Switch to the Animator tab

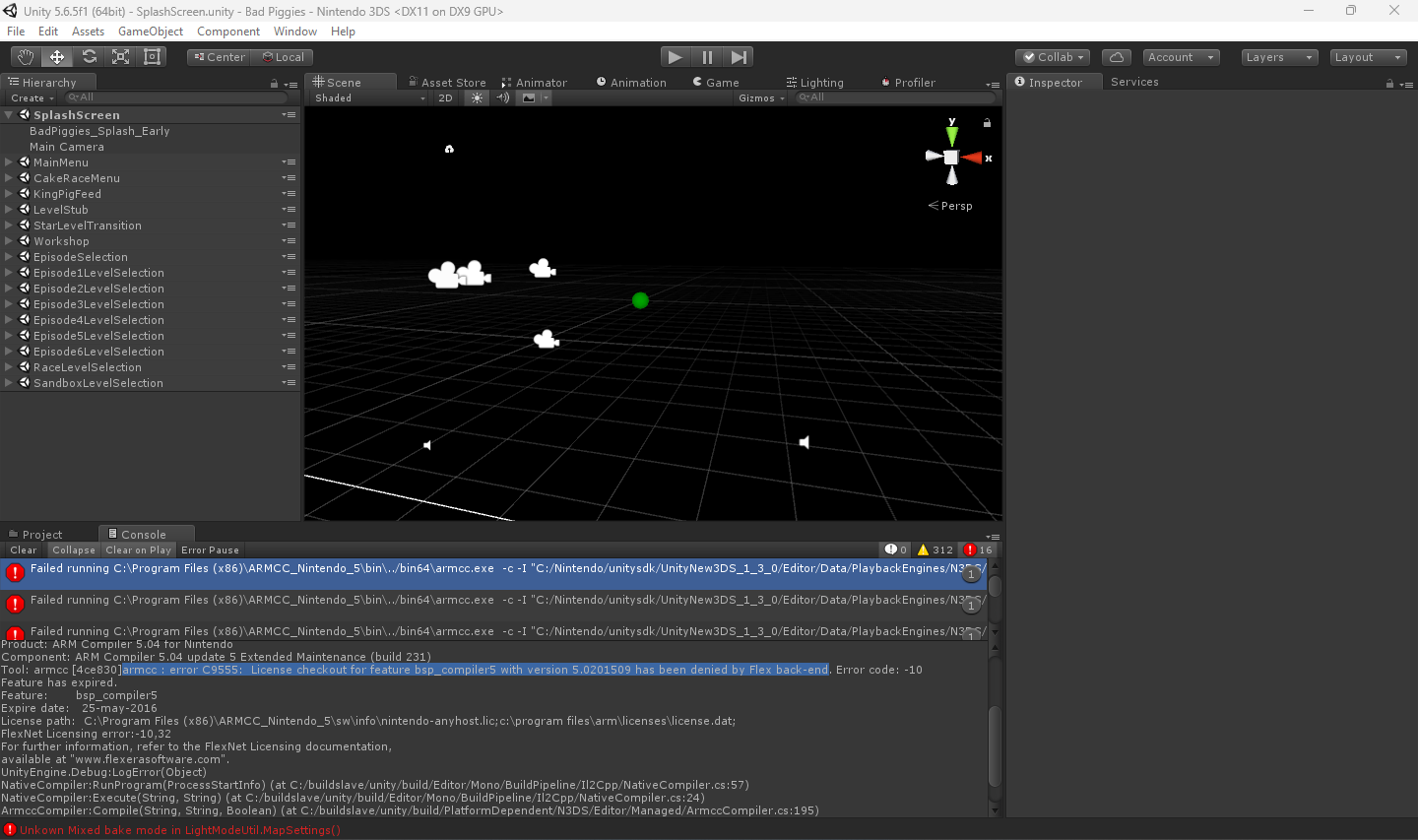pos(535,83)
